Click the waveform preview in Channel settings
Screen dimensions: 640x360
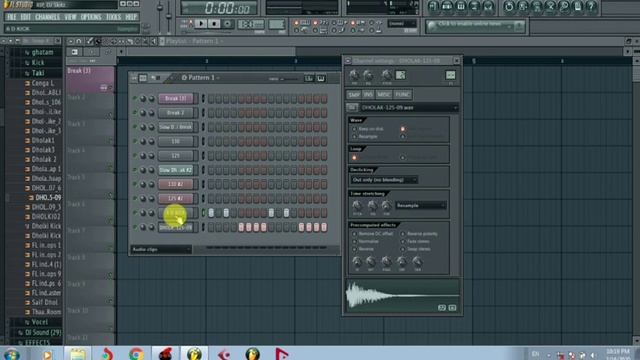(402, 296)
